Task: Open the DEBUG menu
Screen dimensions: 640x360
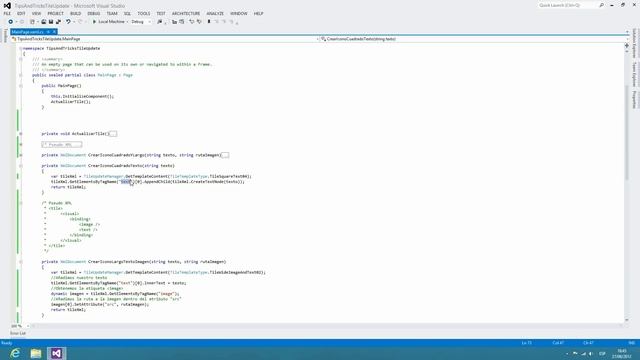Action: click(x=93, y=13)
